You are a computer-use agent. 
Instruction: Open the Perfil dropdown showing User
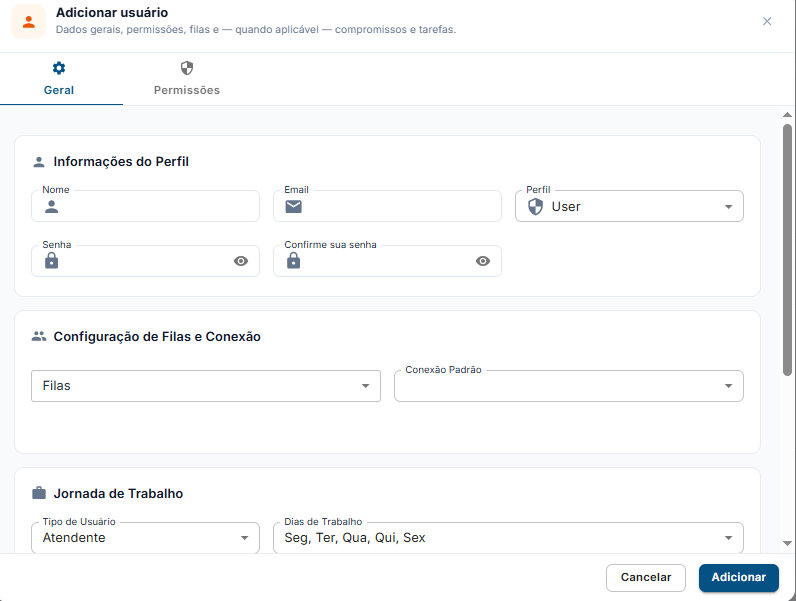point(629,206)
